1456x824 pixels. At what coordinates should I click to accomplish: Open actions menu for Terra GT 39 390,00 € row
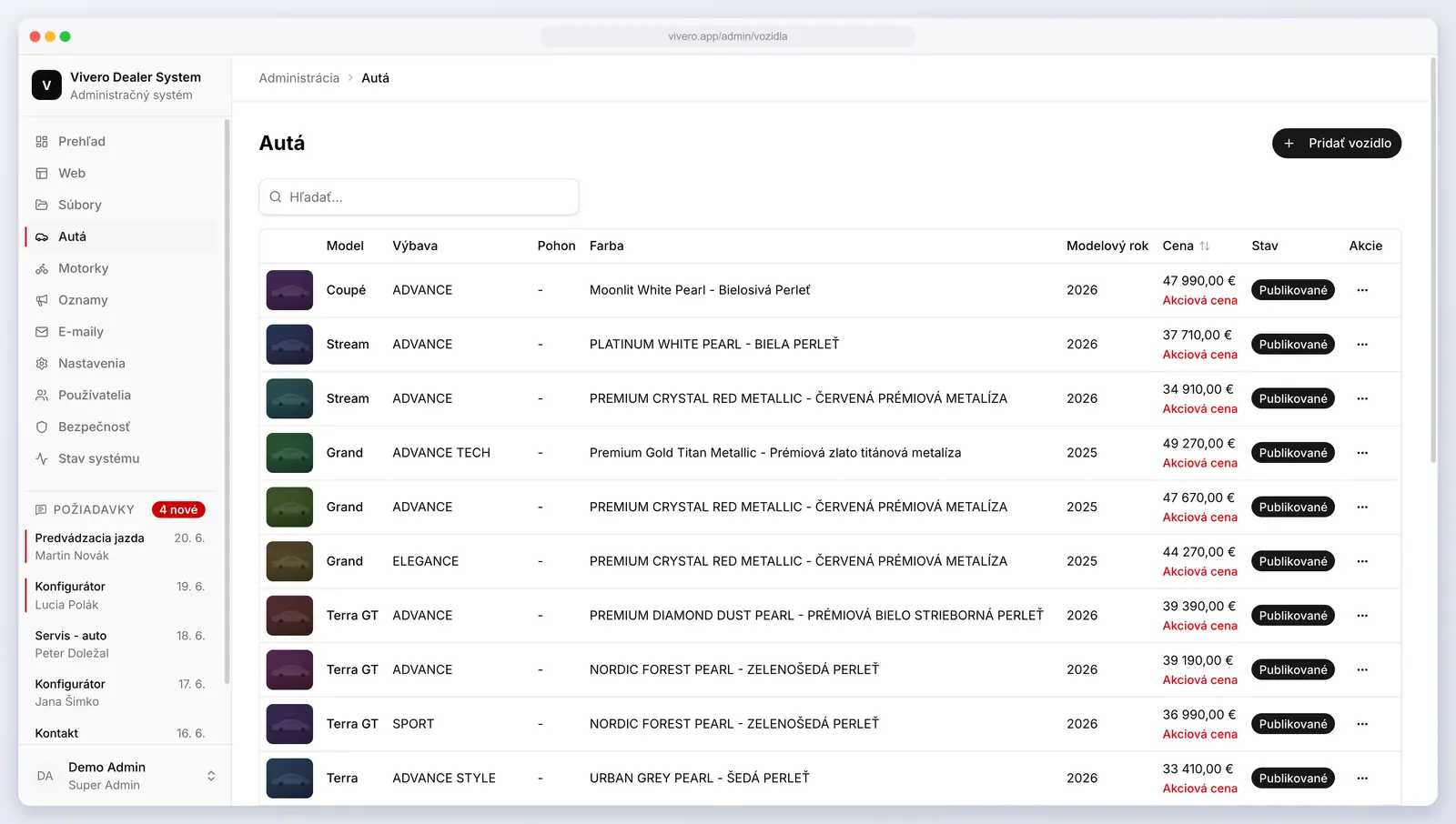(x=1362, y=616)
